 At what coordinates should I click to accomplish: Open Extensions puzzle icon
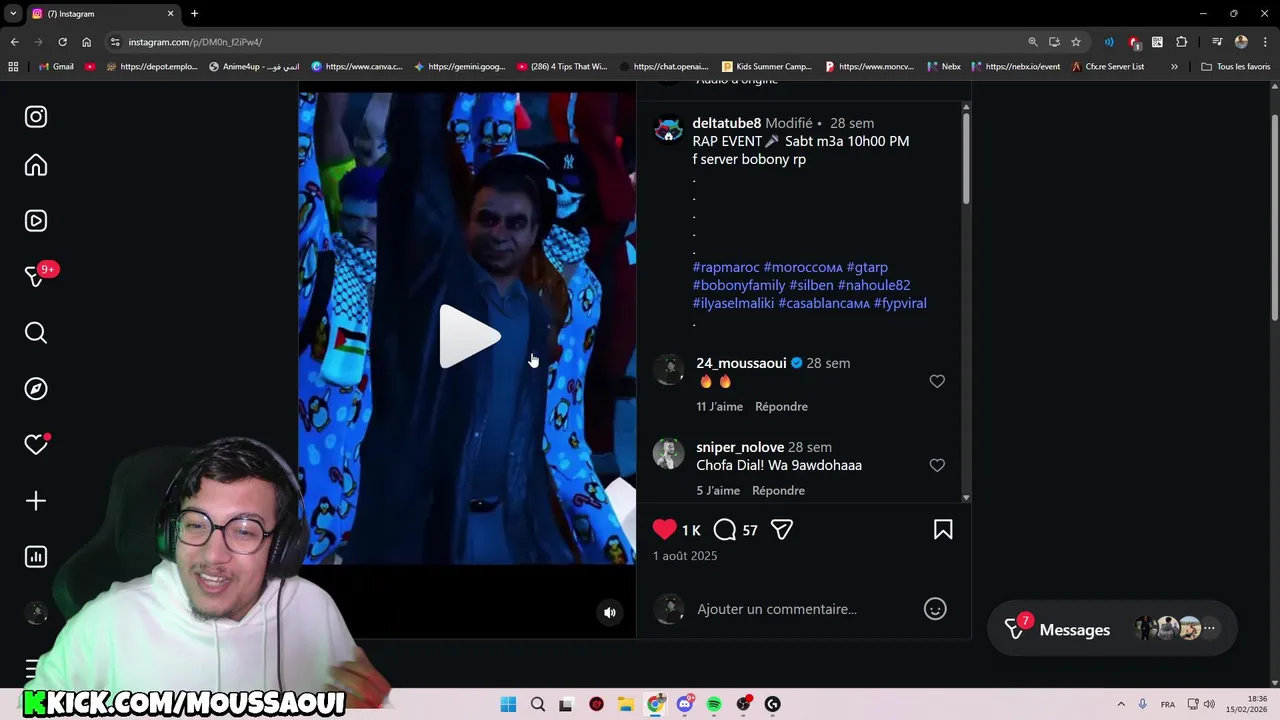[1181, 42]
